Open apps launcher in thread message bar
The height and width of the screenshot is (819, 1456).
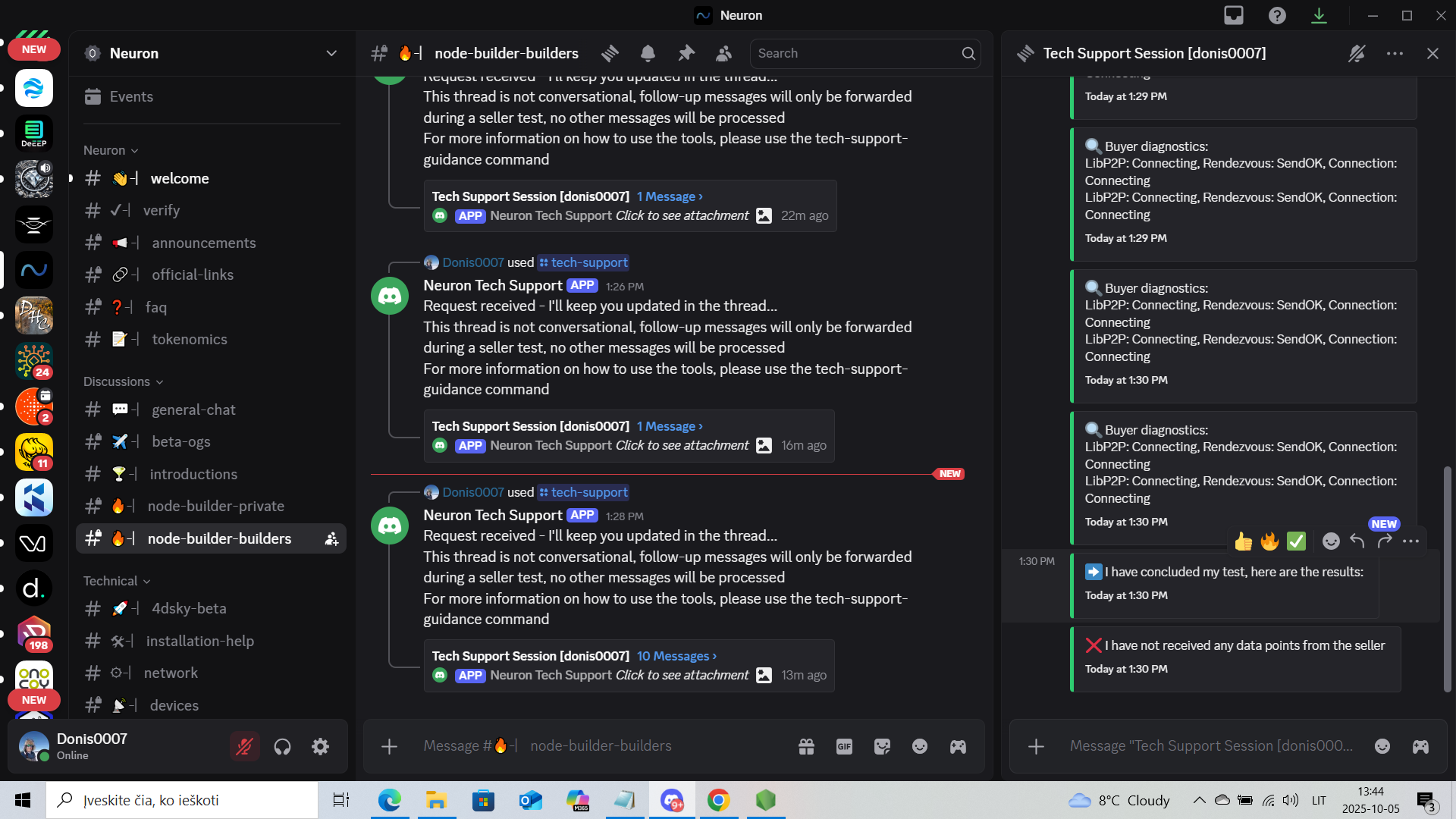[1420, 746]
